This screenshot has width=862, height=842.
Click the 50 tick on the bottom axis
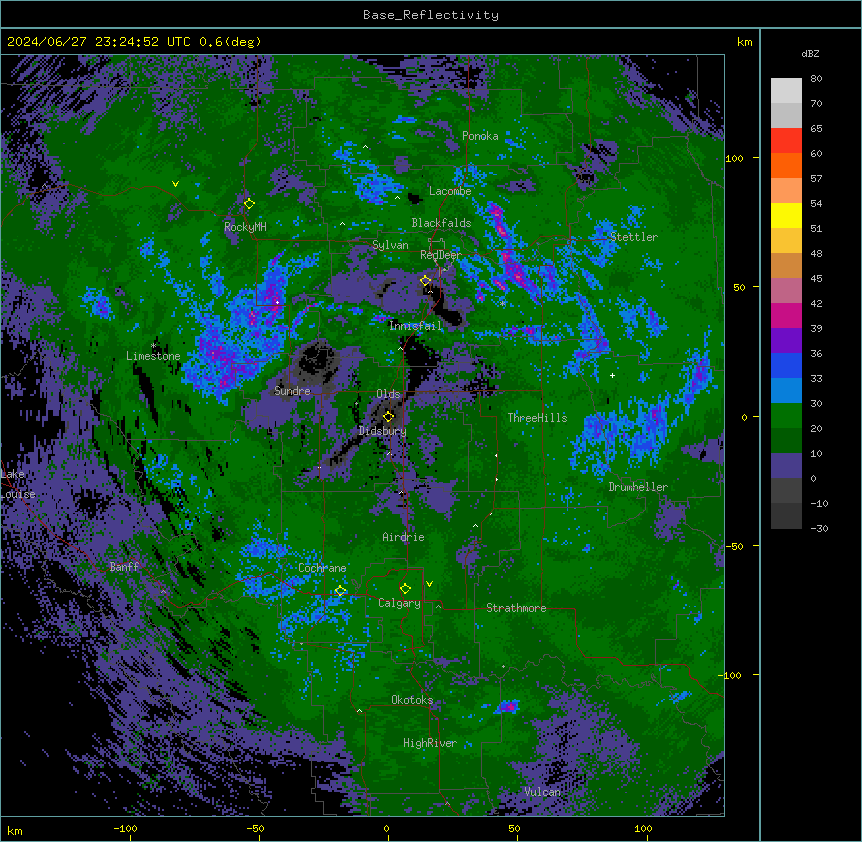[514, 828]
